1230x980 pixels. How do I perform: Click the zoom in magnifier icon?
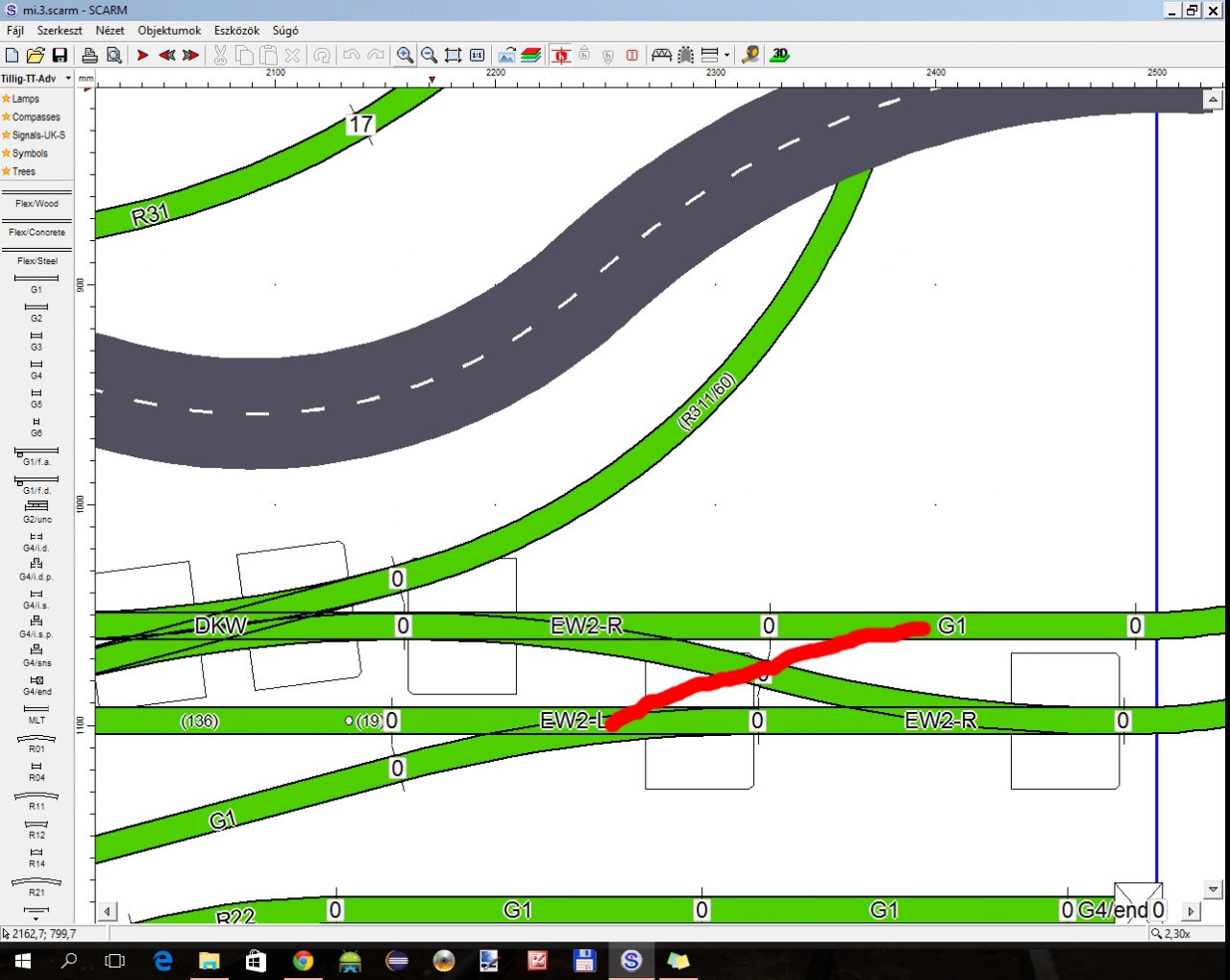click(x=405, y=56)
